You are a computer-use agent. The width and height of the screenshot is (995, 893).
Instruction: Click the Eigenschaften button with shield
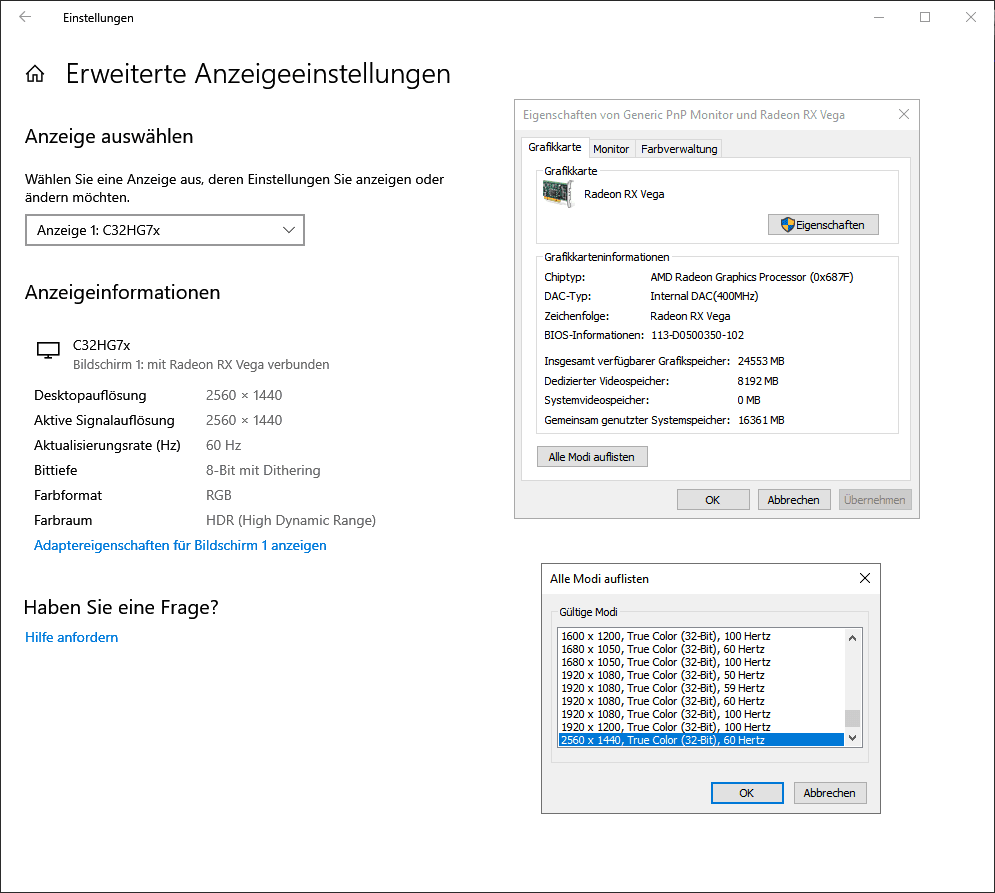click(823, 225)
